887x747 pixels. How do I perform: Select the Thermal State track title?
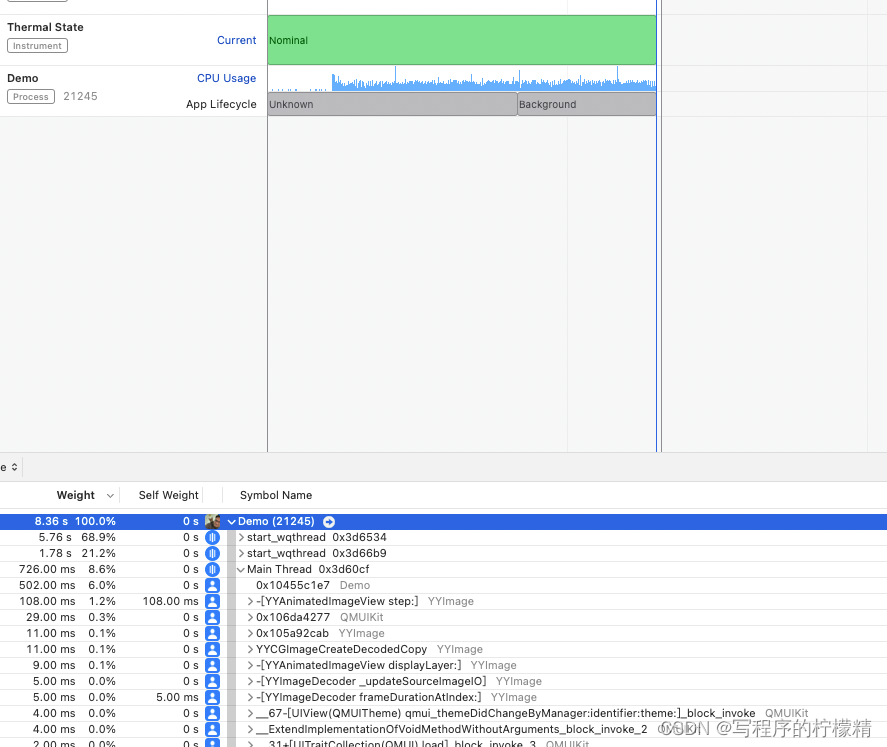(45, 27)
